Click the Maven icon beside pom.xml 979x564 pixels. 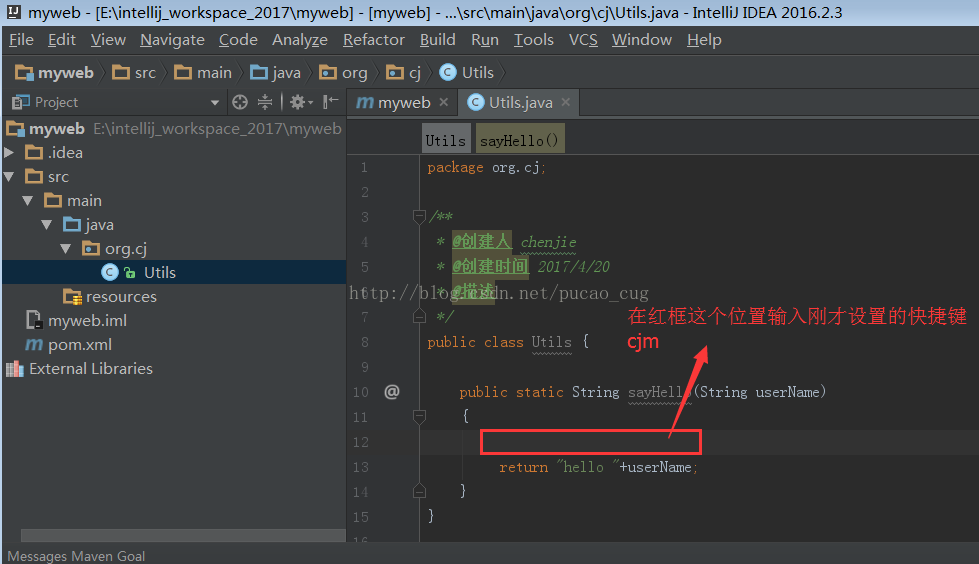pyautogui.click(x=34, y=345)
